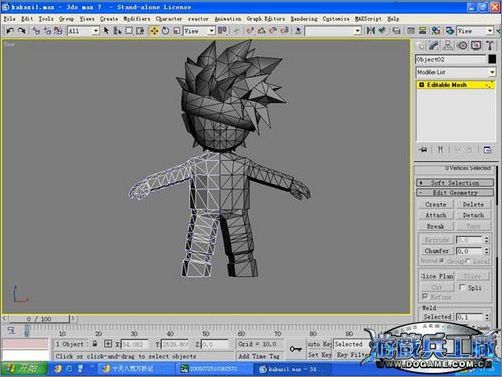Switch to the Utilities hammer panel
Viewport: 502px width, 377px height.
click(490, 45)
